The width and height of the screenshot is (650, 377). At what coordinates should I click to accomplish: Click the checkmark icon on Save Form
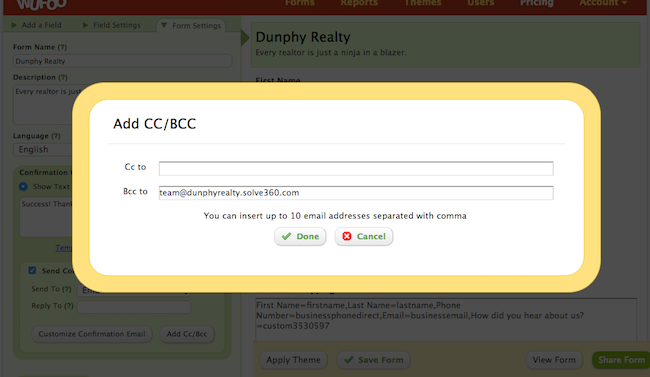tap(349, 360)
